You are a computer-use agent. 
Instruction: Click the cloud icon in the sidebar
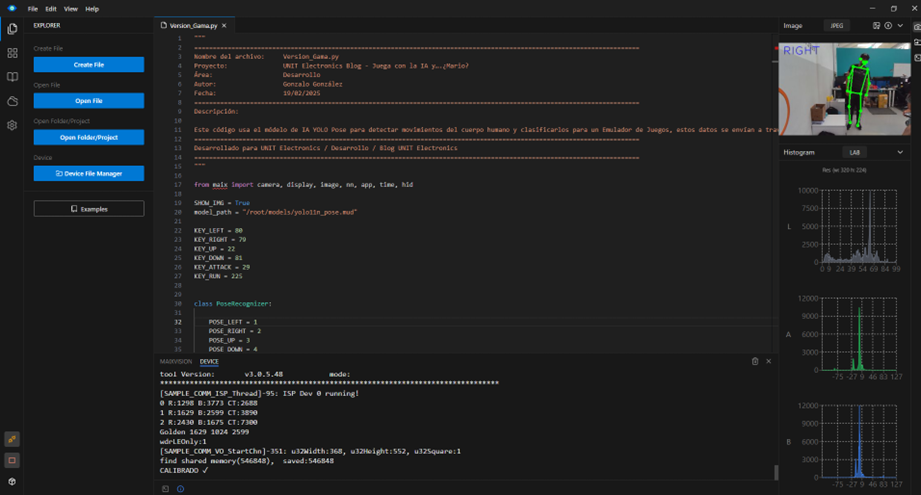point(12,101)
